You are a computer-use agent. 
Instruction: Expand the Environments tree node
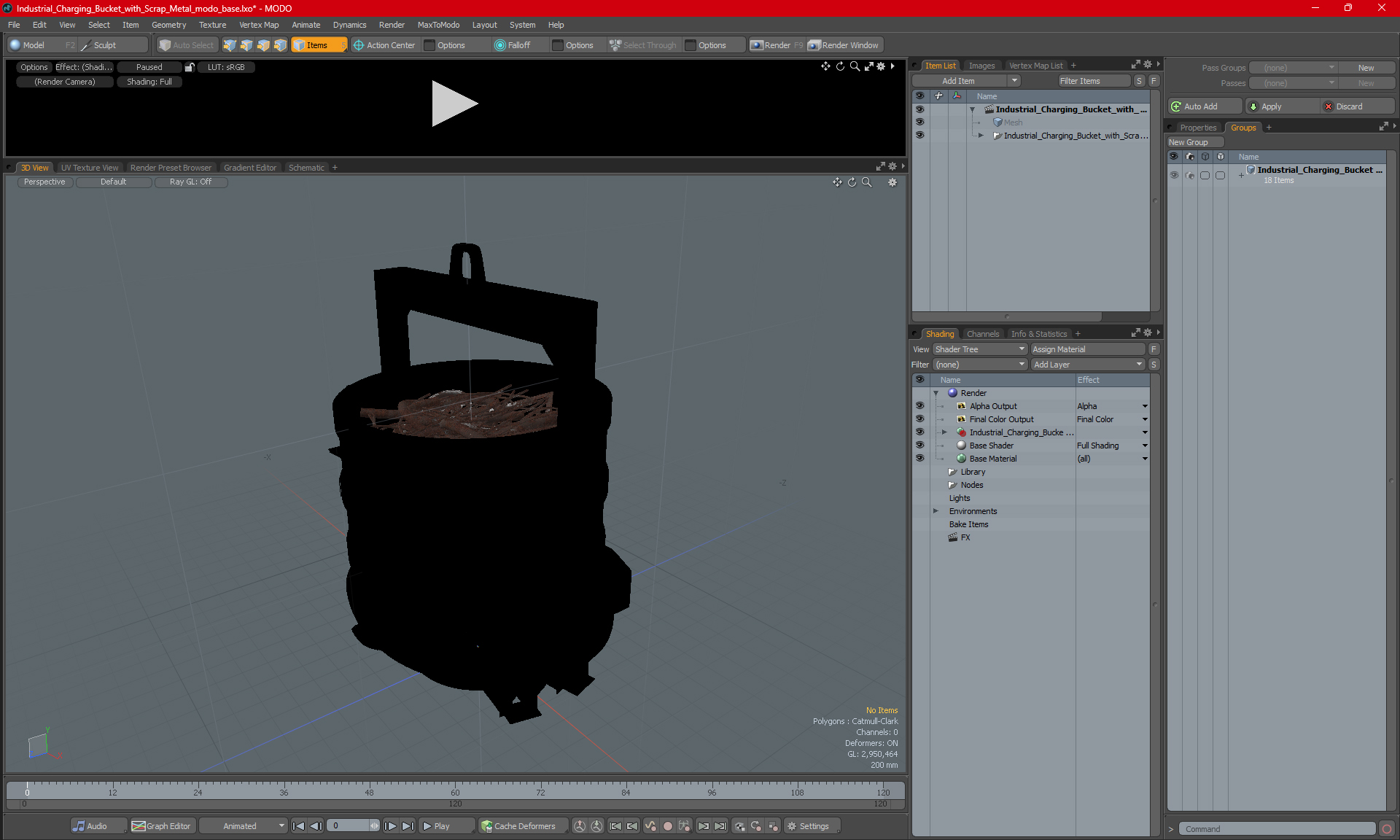936,511
